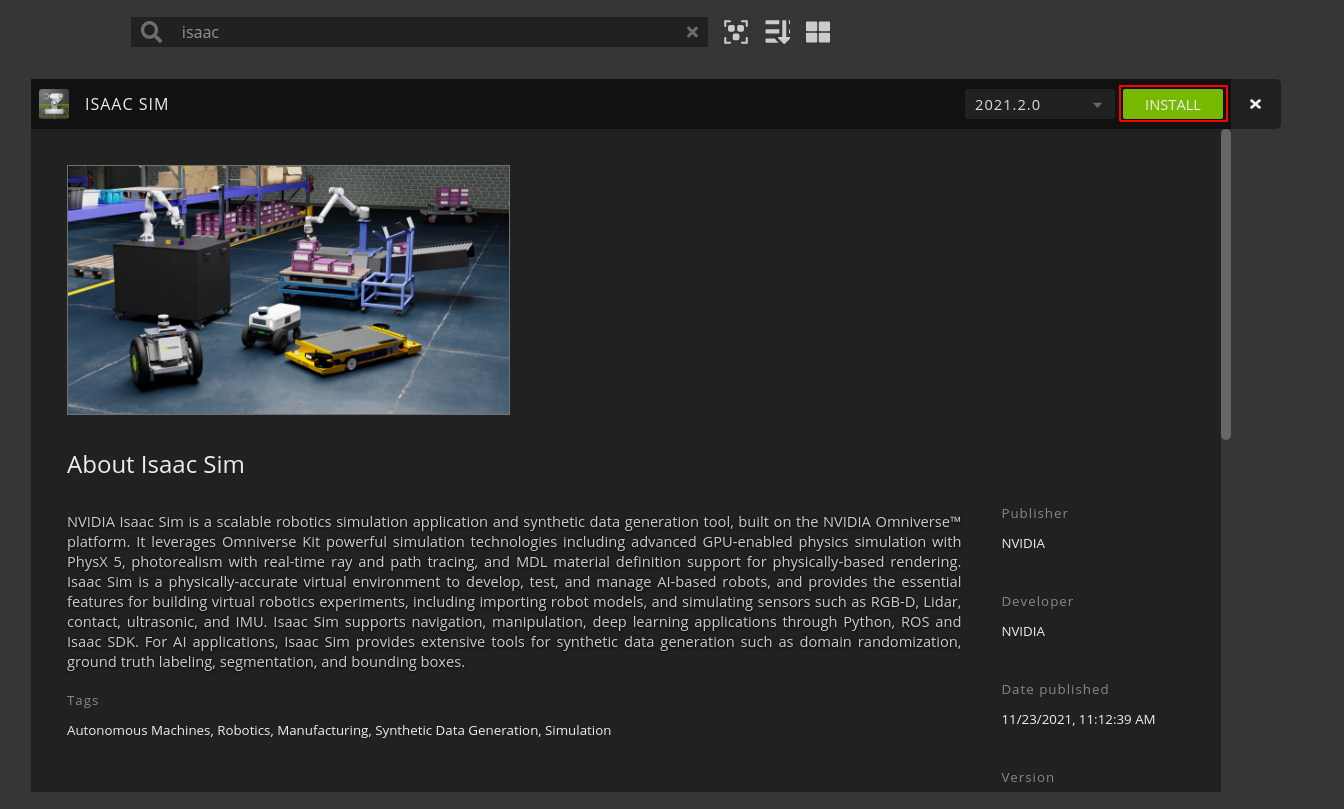The image size is (1344, 809).
Task: Click the details panel vertical scrollbar
Action: [1226, 284]
